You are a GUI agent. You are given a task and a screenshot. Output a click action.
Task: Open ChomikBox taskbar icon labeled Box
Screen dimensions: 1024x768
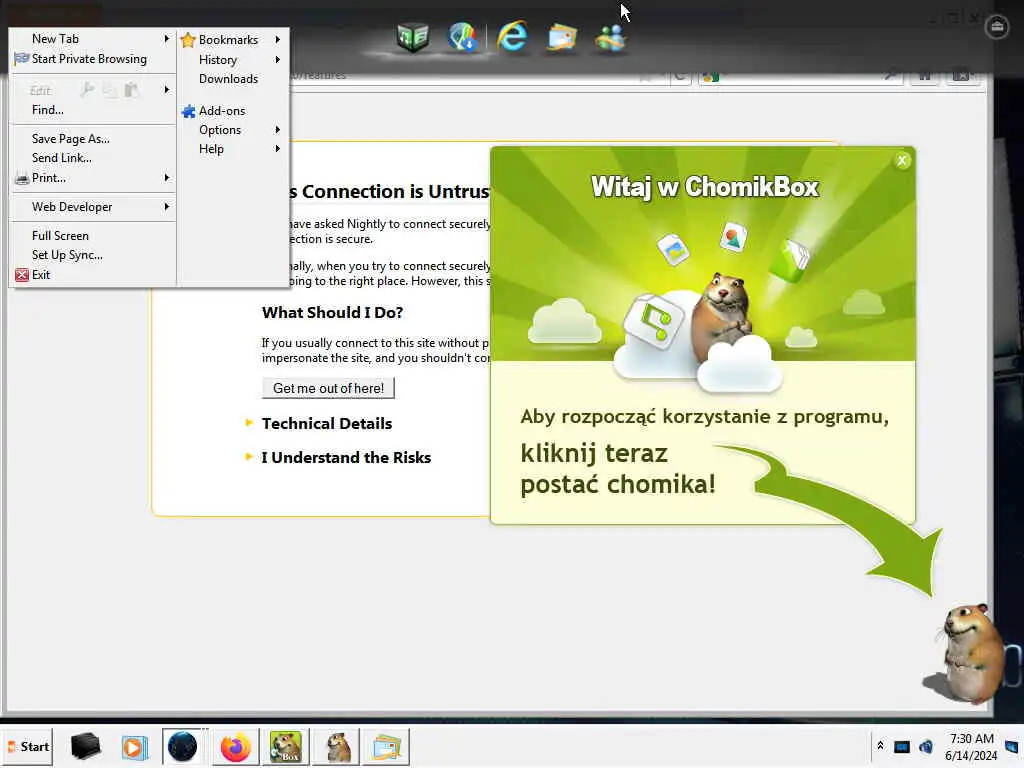(x=285, y=747)
